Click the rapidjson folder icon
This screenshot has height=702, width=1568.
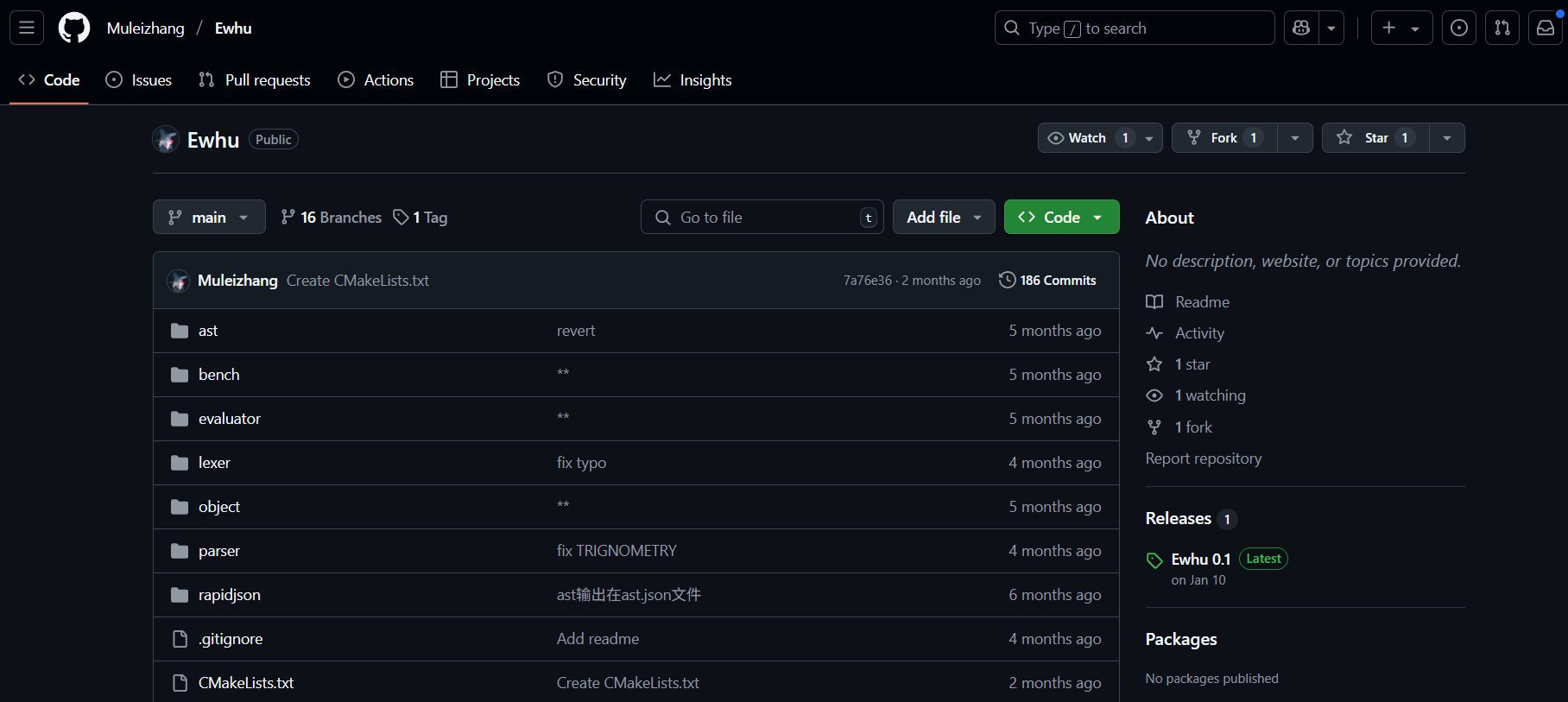point(180,595)
